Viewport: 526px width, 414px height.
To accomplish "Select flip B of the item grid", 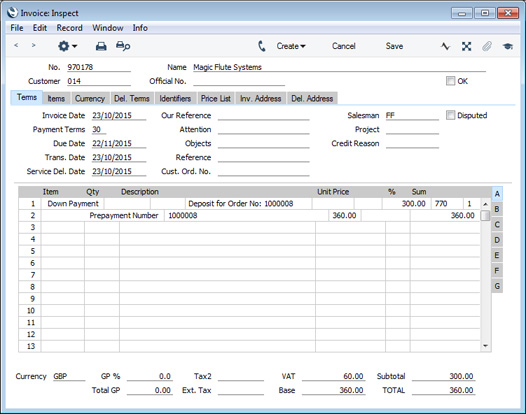I will (x=497, y=209).
